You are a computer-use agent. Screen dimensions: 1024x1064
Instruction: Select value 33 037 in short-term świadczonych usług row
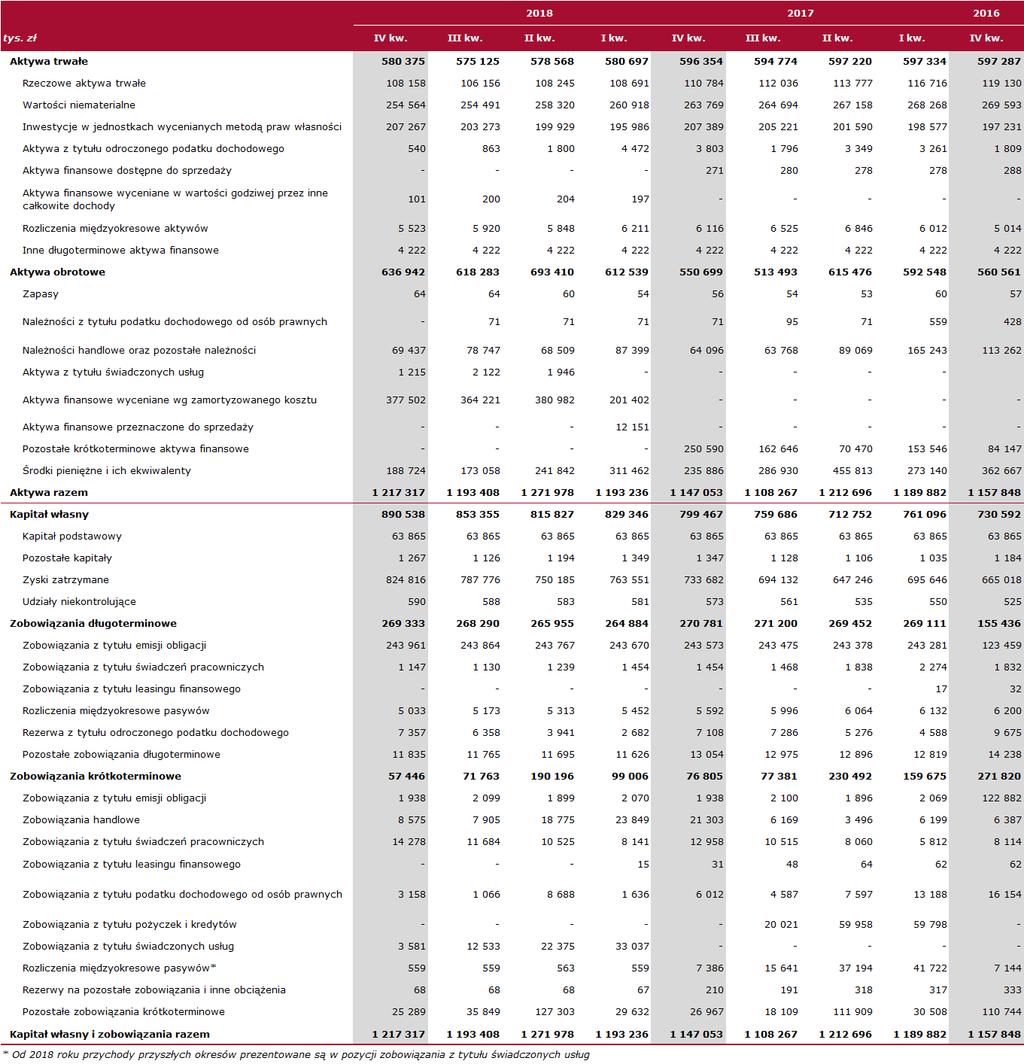pos(632,946)
